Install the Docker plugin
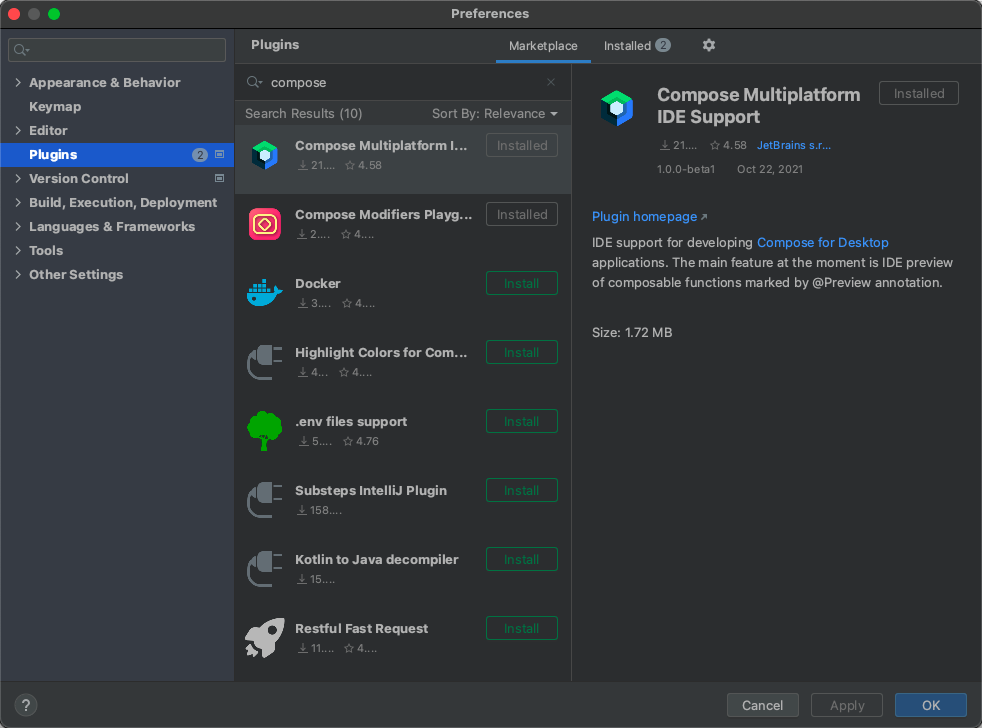The height and width of the screenshot is (728, 982). pyautogui.click(x=521, y=284)
